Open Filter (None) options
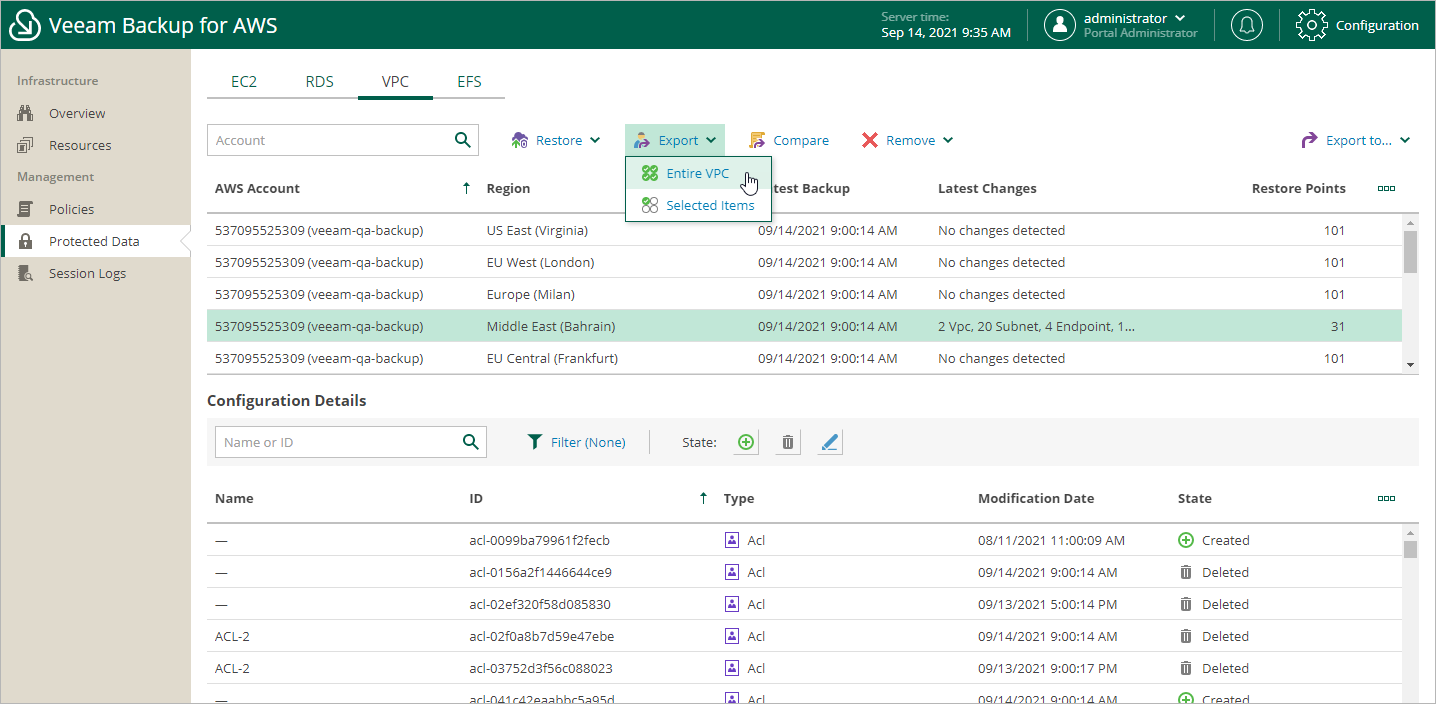Viewport: 1436px width, 704px height. (577, 442)
